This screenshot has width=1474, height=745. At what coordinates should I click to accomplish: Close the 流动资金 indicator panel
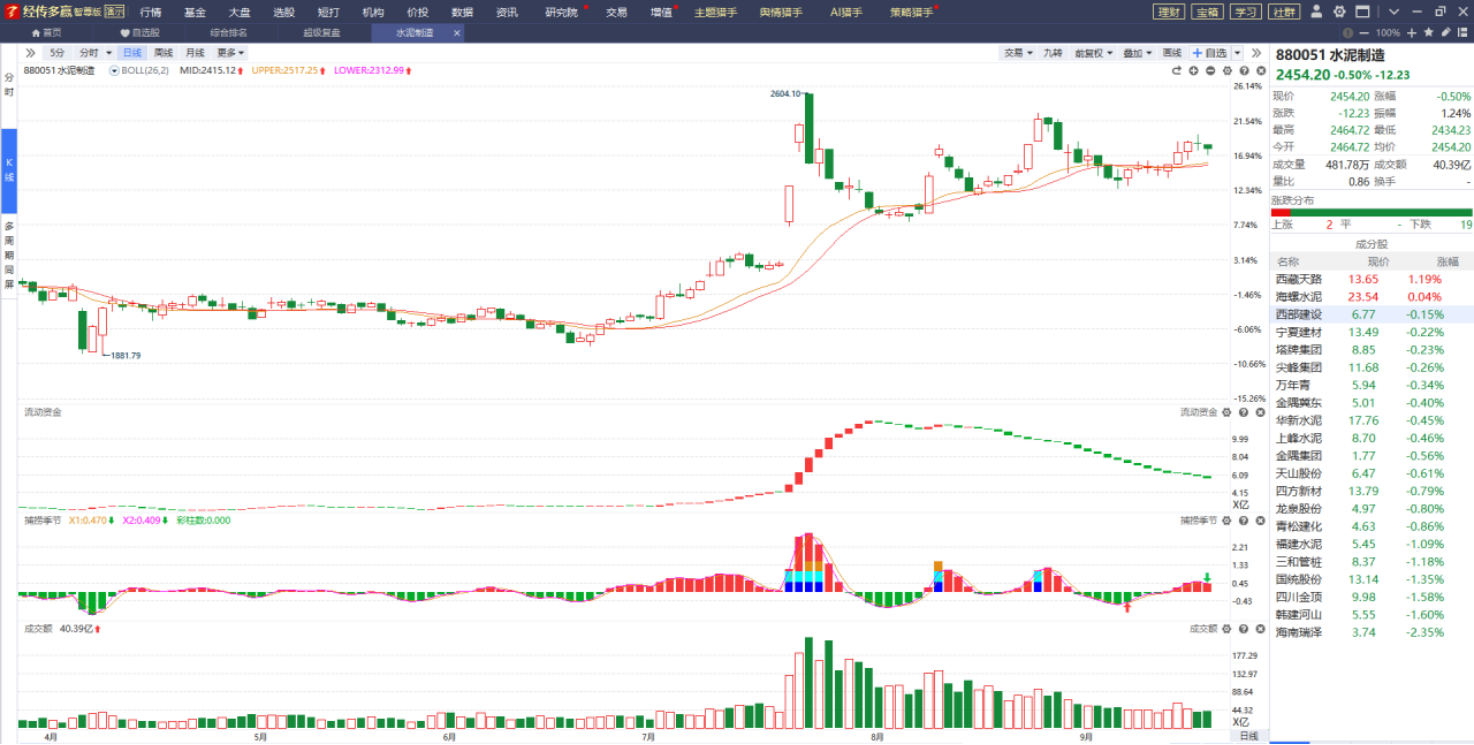point(1260,412)
